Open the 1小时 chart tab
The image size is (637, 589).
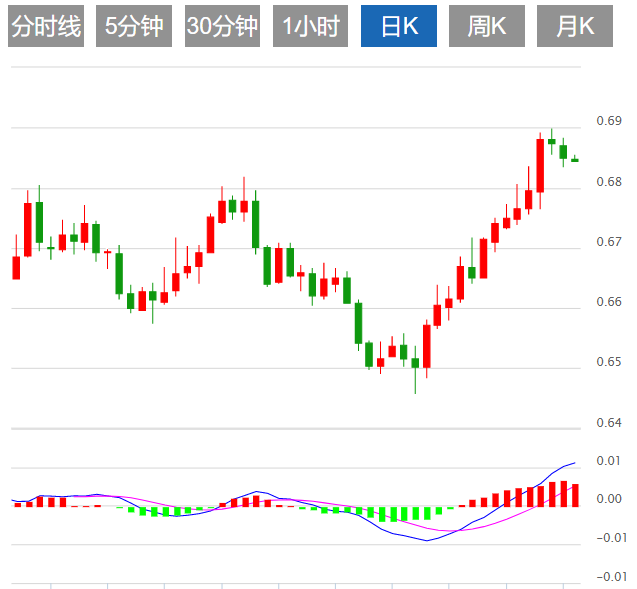(310, 26)
